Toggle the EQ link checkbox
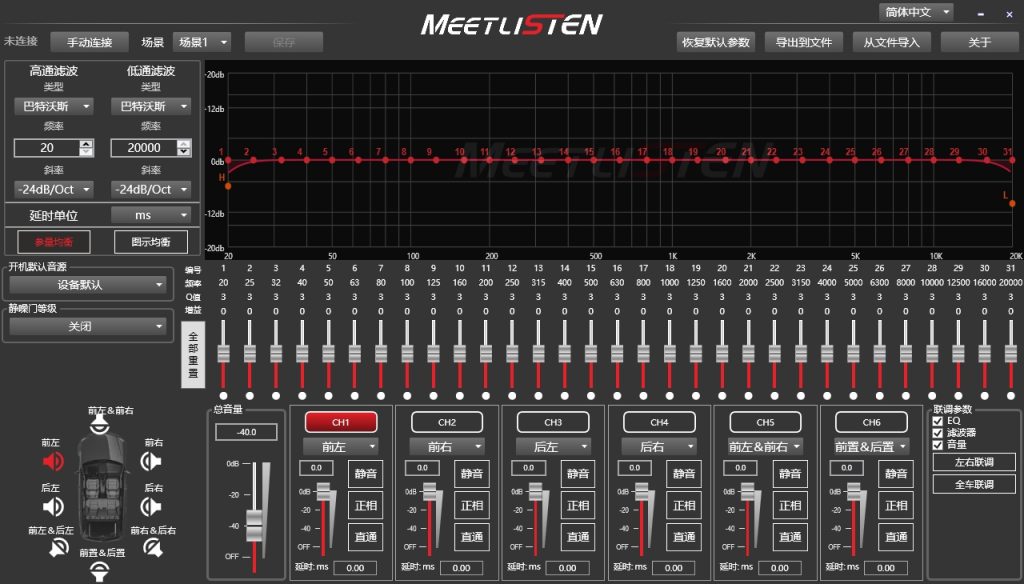 tap(938, 421)
